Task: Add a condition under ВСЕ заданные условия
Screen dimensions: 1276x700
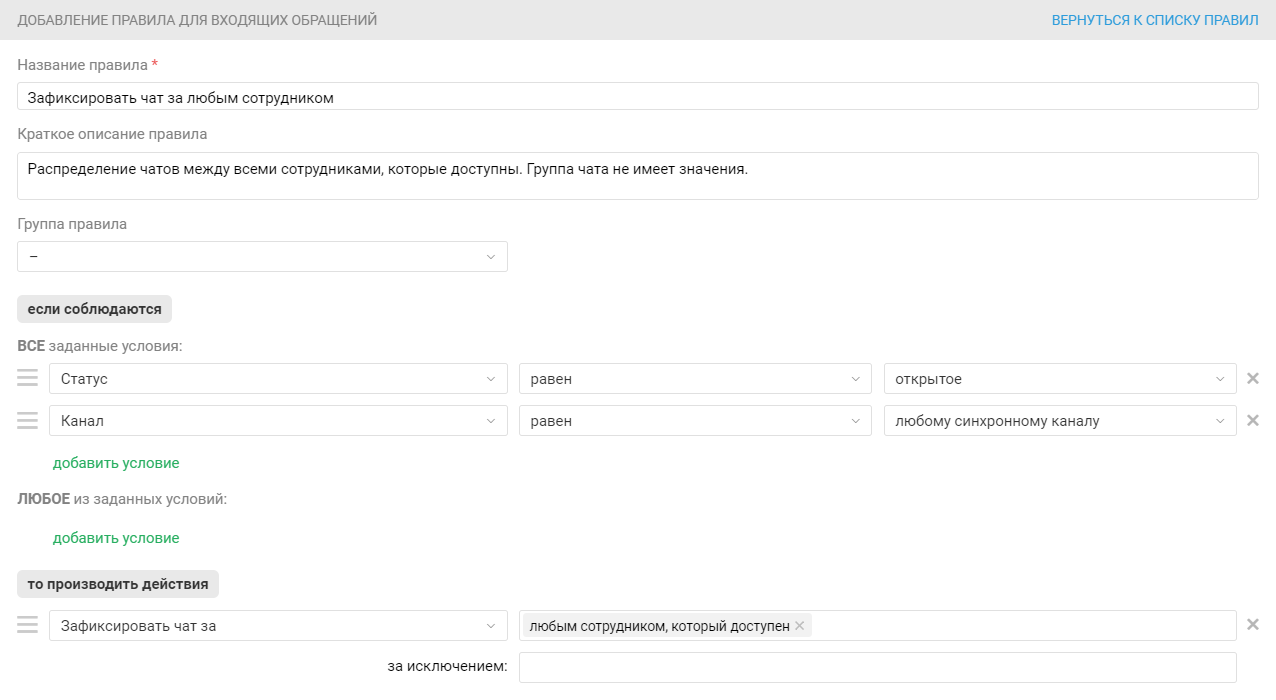Action: click(116, 463)
